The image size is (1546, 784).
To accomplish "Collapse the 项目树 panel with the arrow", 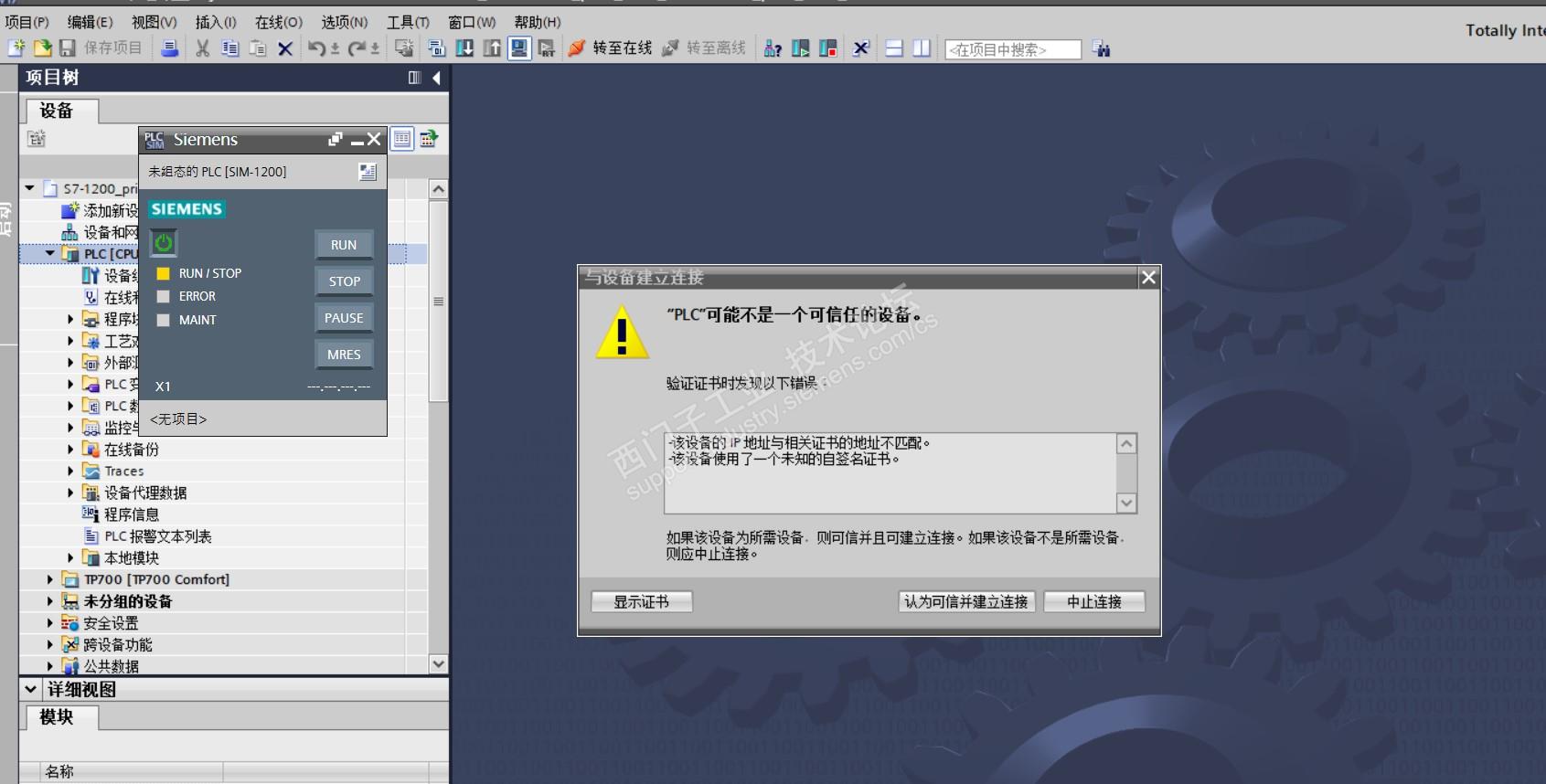I will pyautogui.click(x=436, y=78).
